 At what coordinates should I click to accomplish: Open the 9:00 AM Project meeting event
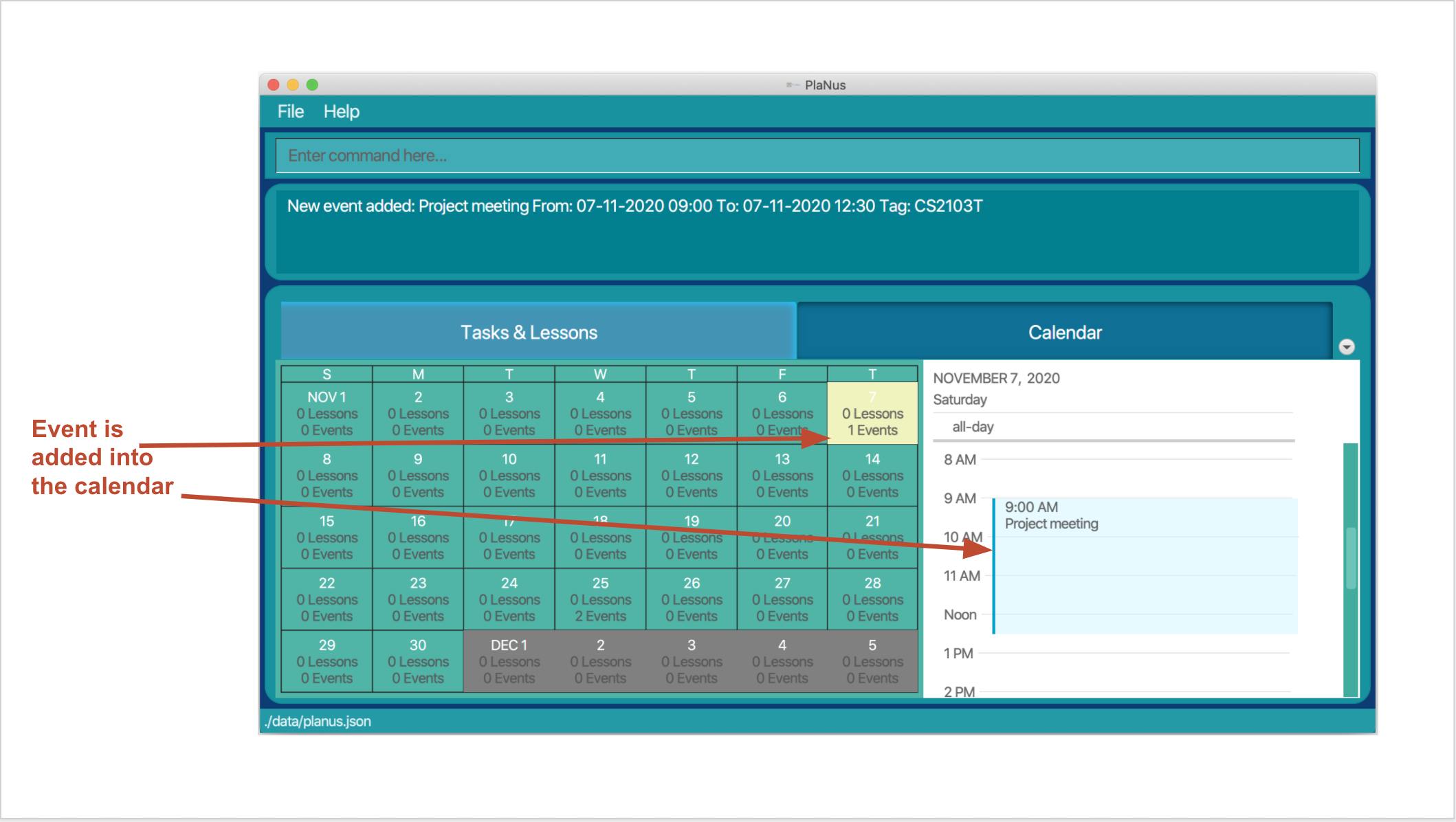coord(1145,566)
